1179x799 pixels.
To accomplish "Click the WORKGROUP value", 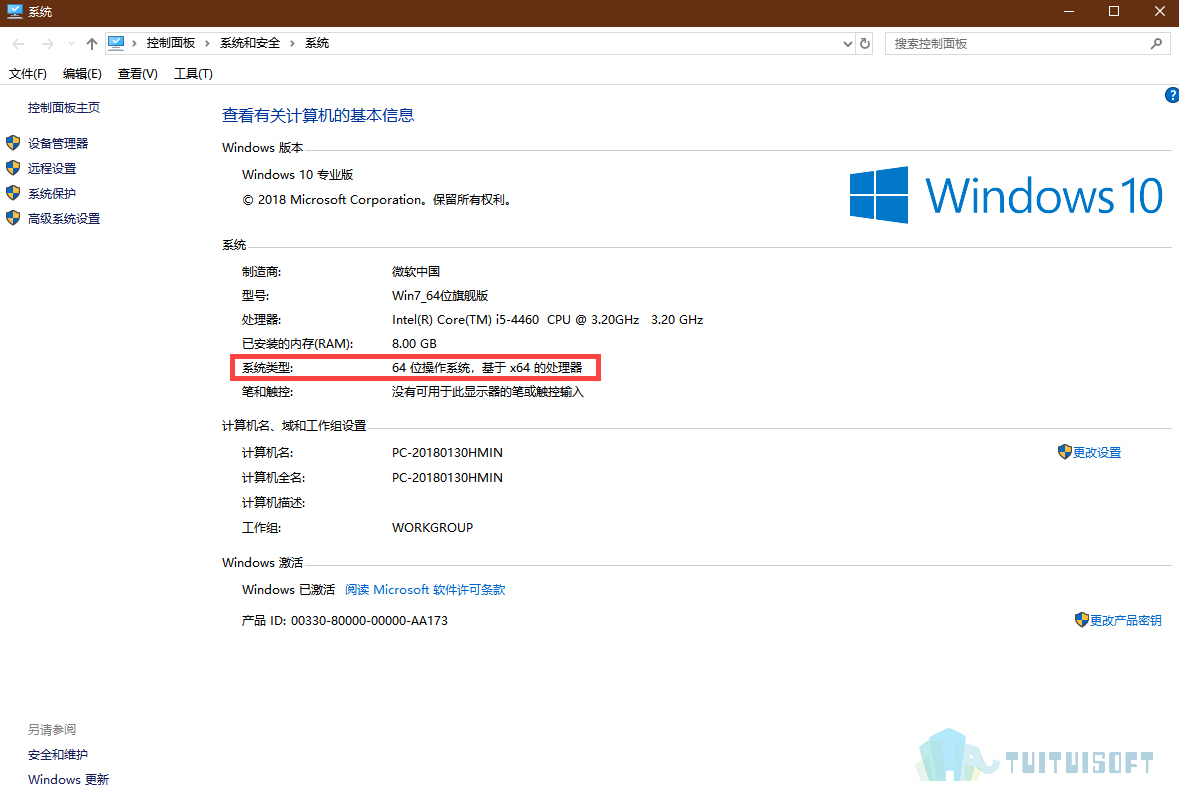I will pyautogui.click(x=432, y=528).
